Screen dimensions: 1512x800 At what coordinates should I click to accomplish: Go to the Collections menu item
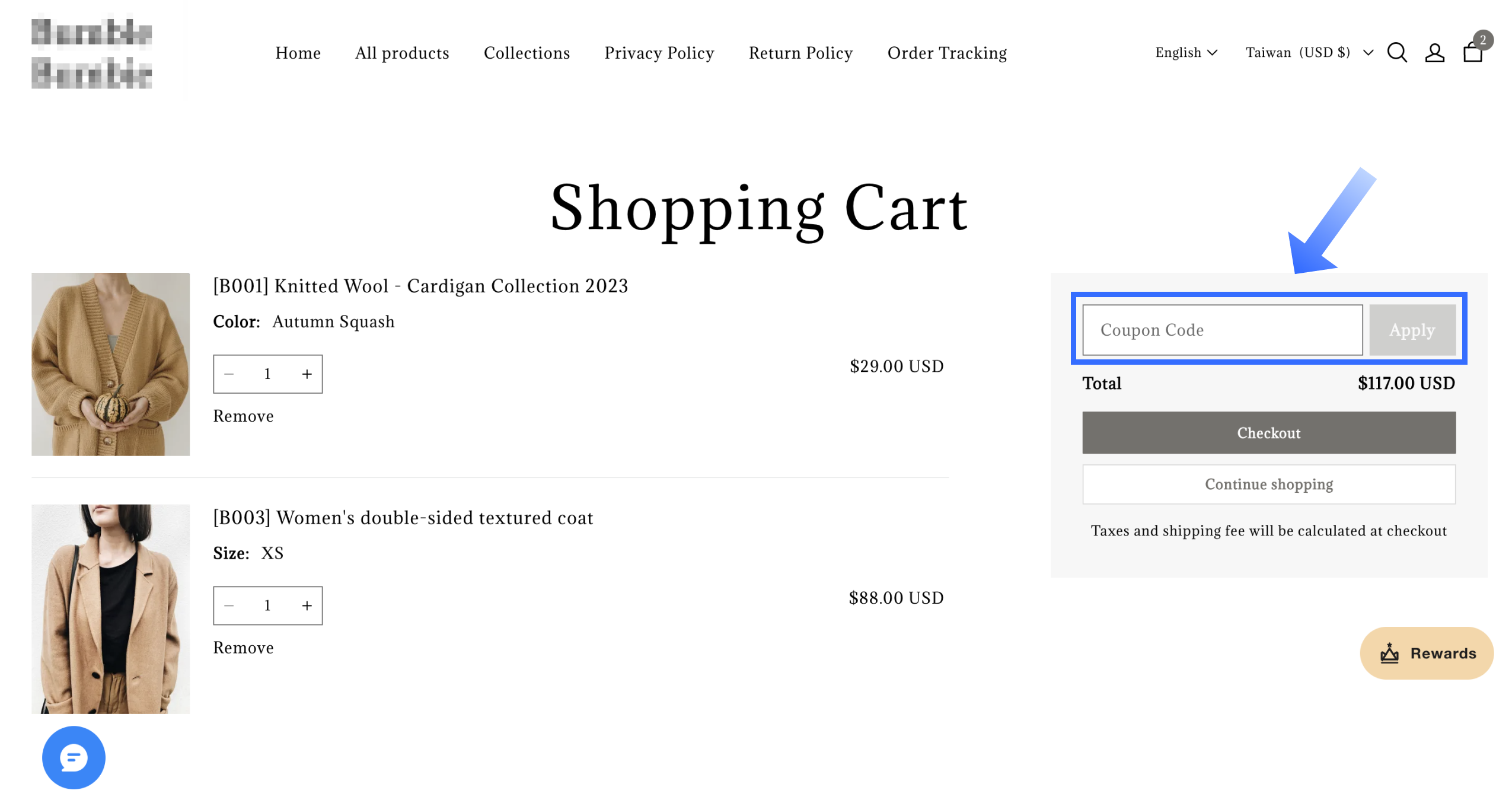[x=526, y=53]
